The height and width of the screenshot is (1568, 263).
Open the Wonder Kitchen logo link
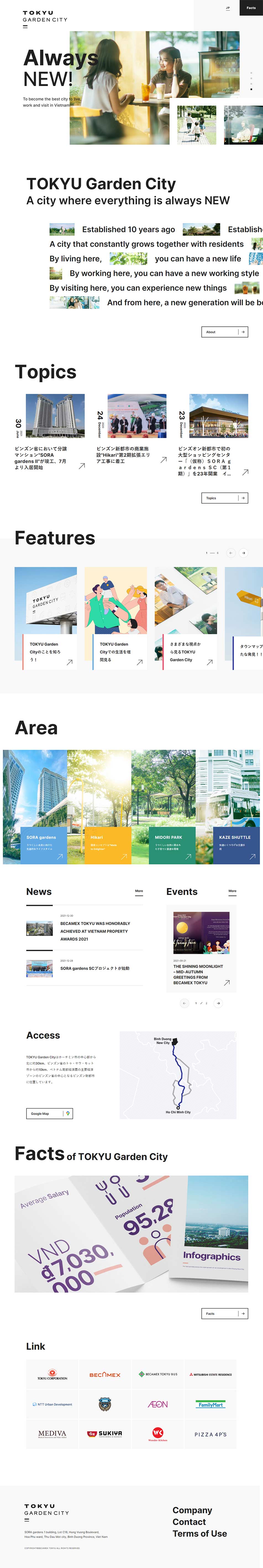click(x=158, y=1434)
